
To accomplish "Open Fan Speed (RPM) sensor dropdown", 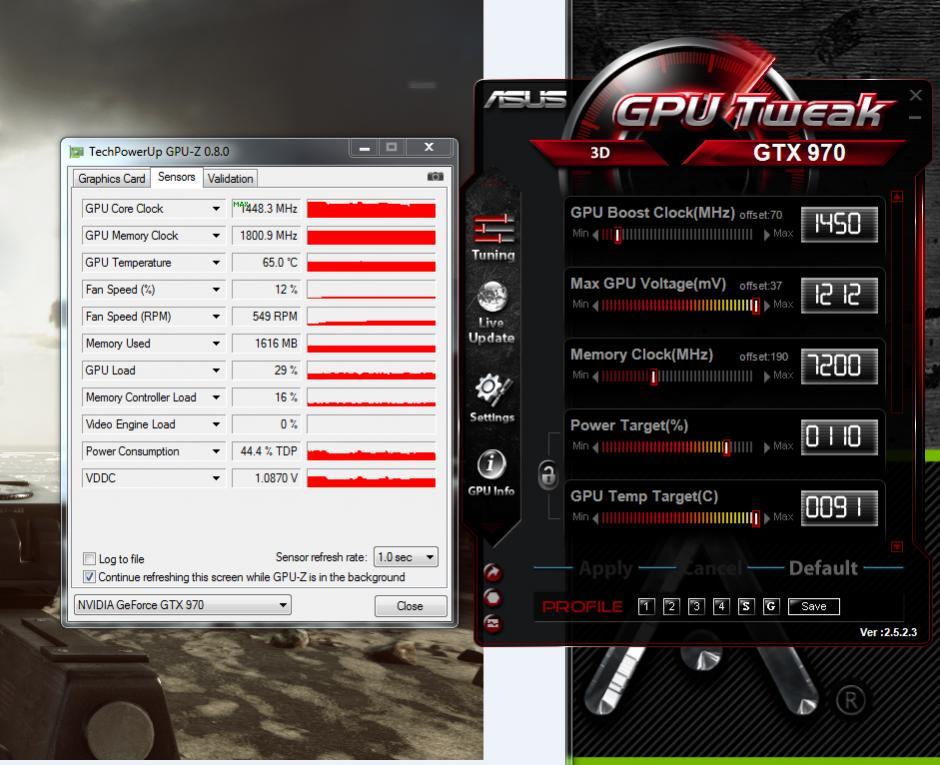I will [216, 317].
